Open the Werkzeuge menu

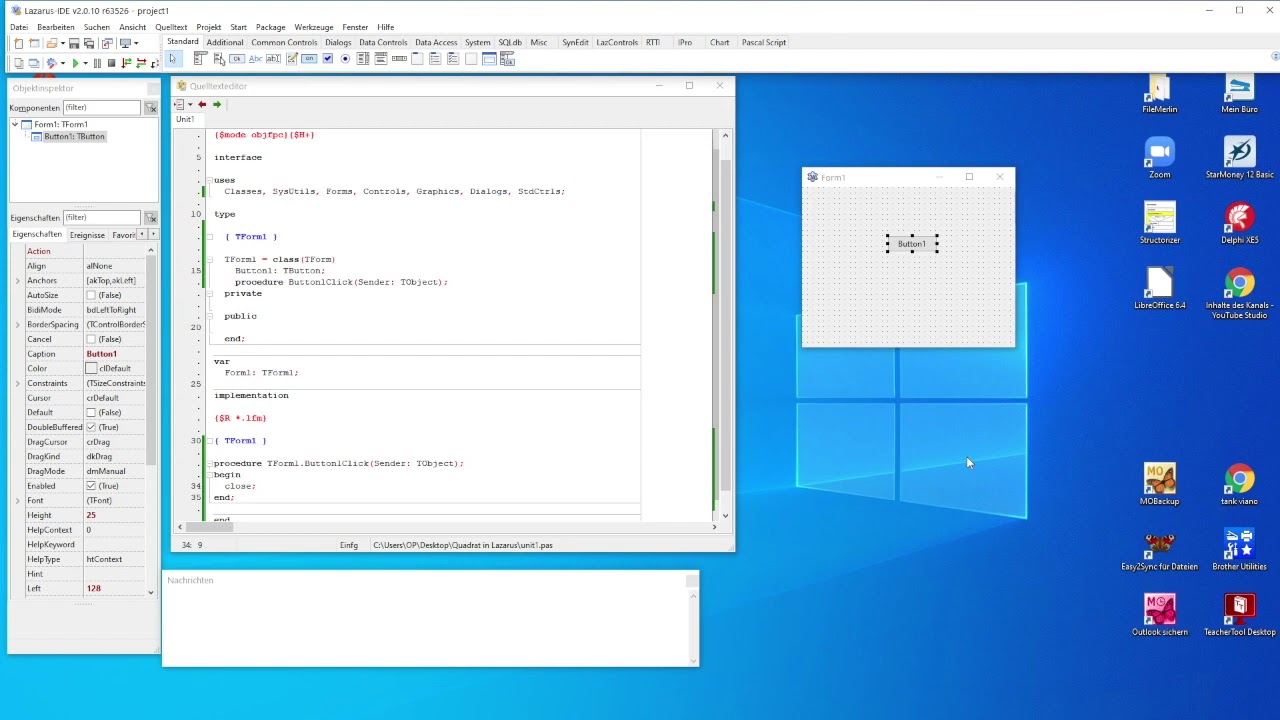coord(314,27)
